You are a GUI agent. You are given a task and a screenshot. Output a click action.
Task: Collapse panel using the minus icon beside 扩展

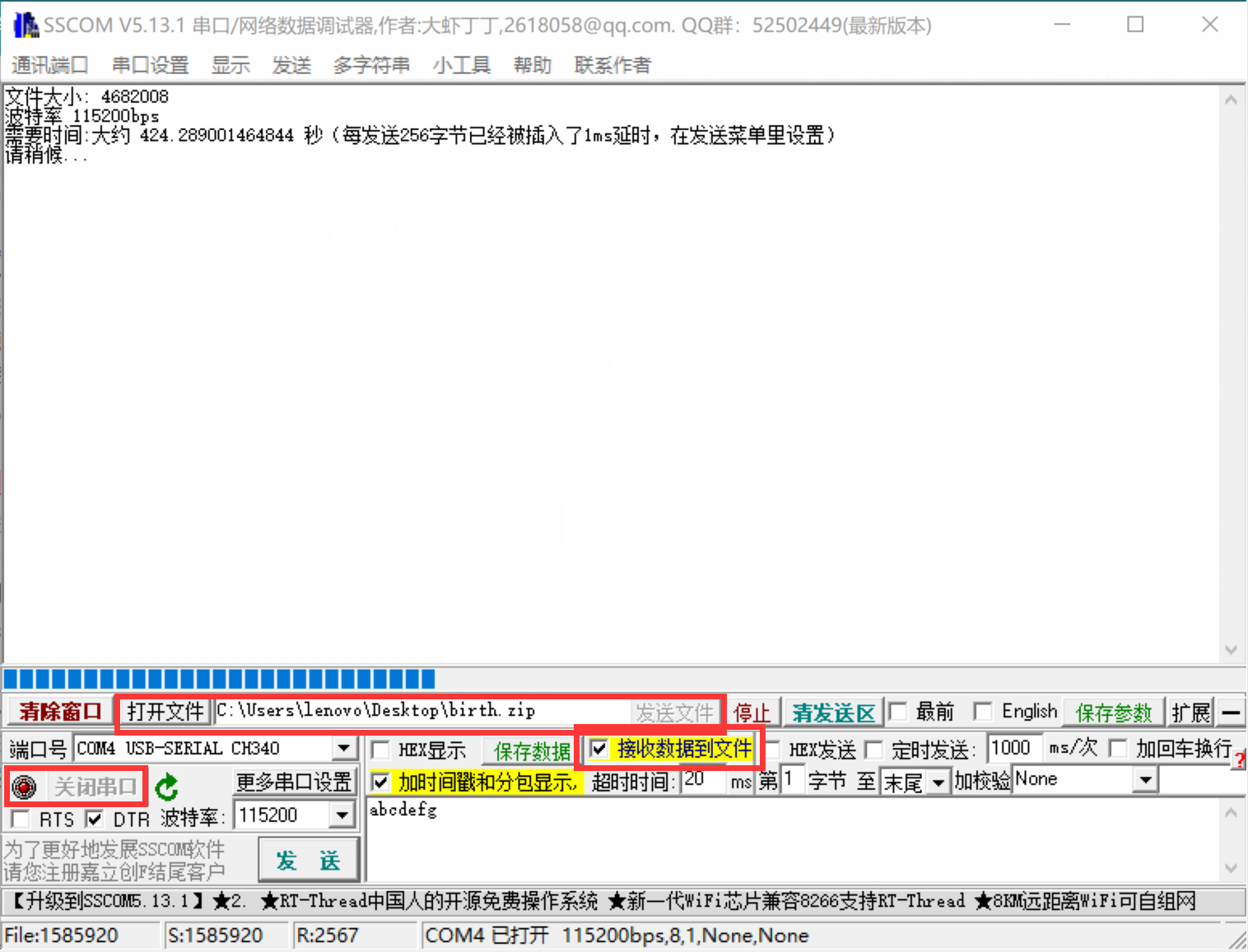point(1231,712)
